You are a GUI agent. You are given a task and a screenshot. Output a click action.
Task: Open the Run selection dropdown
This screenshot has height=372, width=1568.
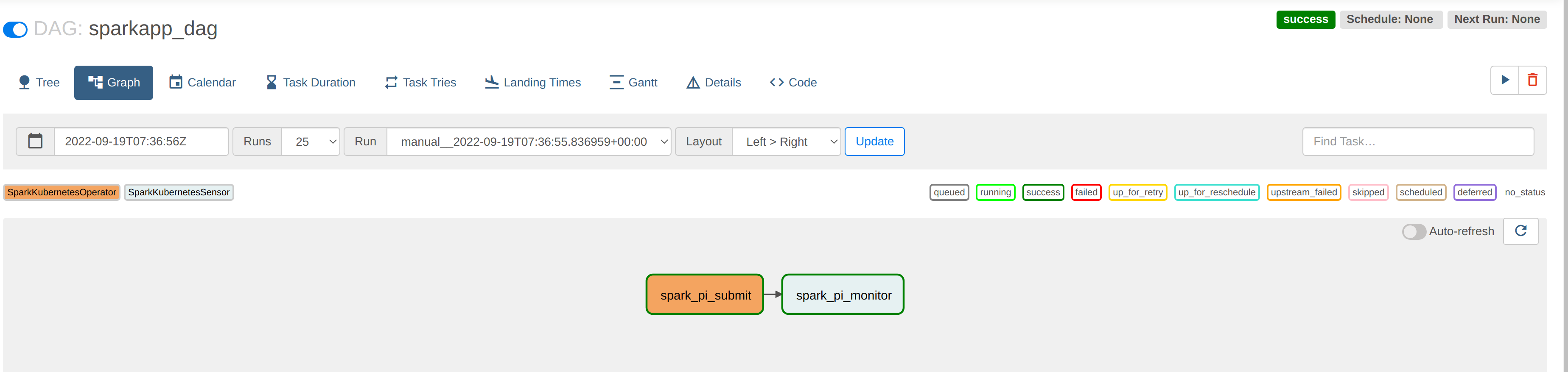pyautogui.click(x=528, y=142)
